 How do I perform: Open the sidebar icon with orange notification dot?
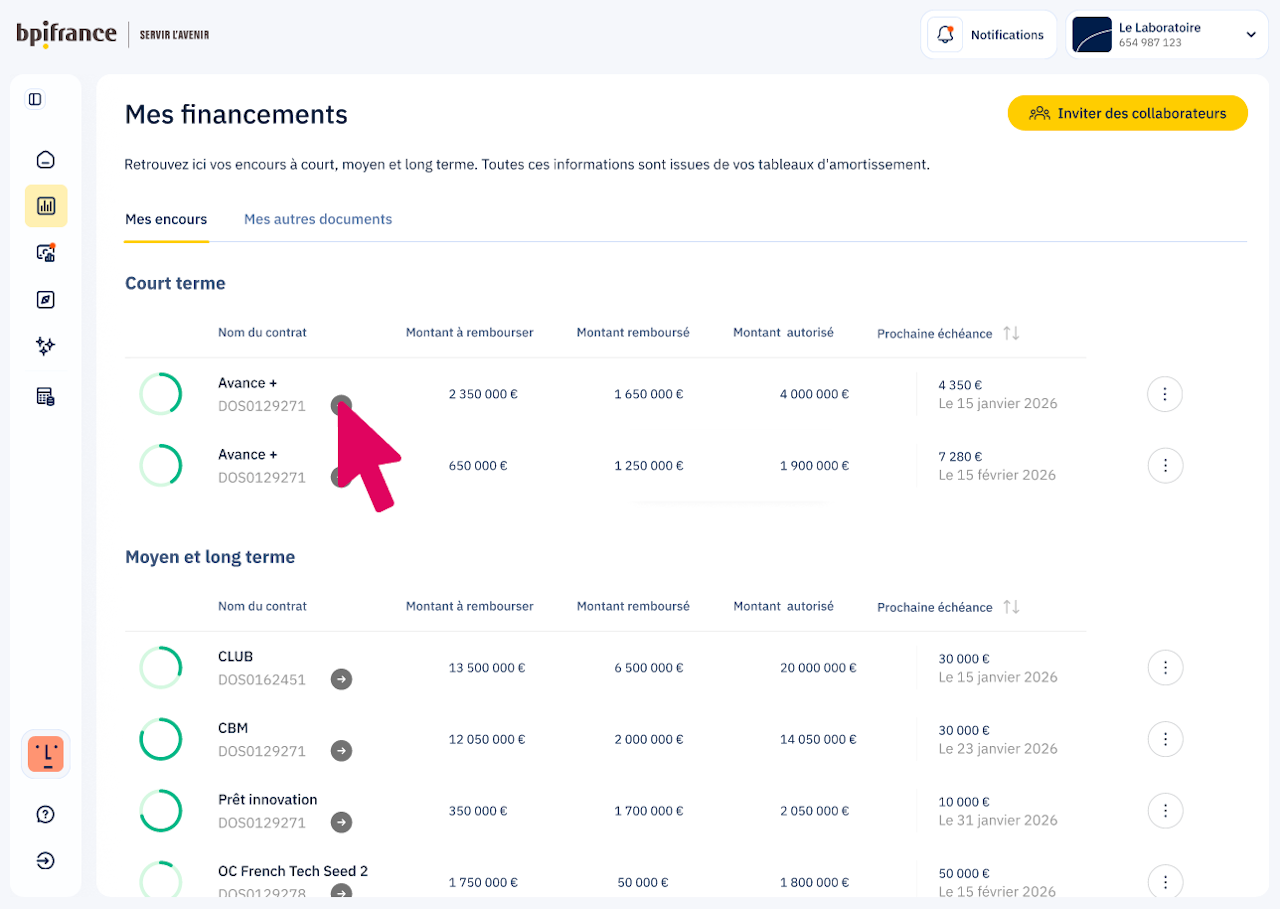[x=45, y=253]
